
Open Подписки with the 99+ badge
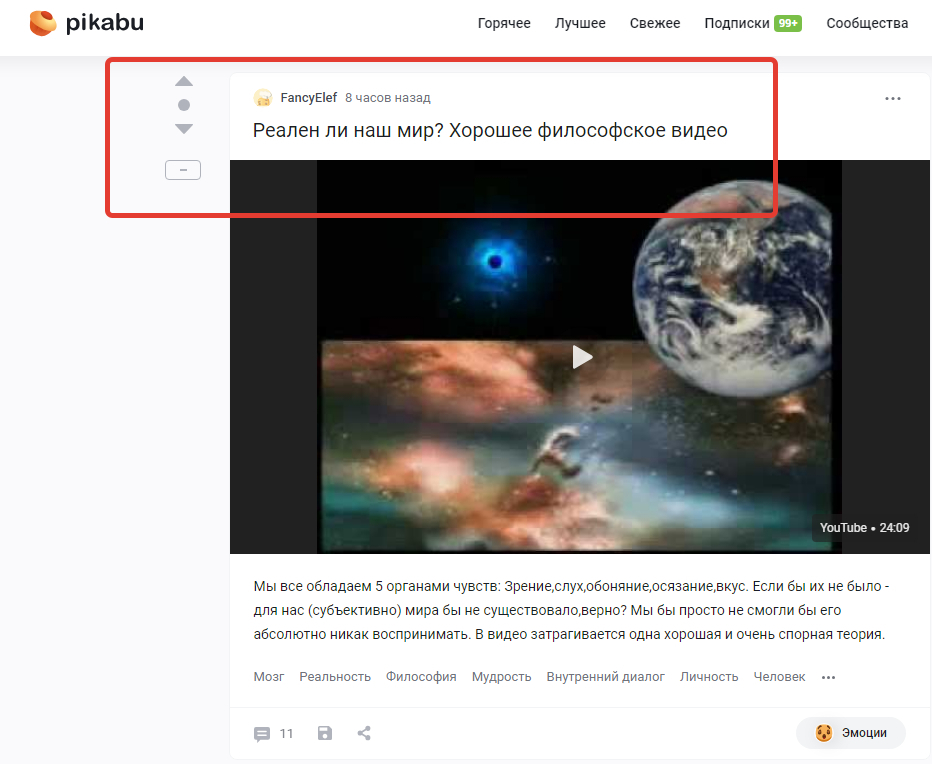(753, 23)
